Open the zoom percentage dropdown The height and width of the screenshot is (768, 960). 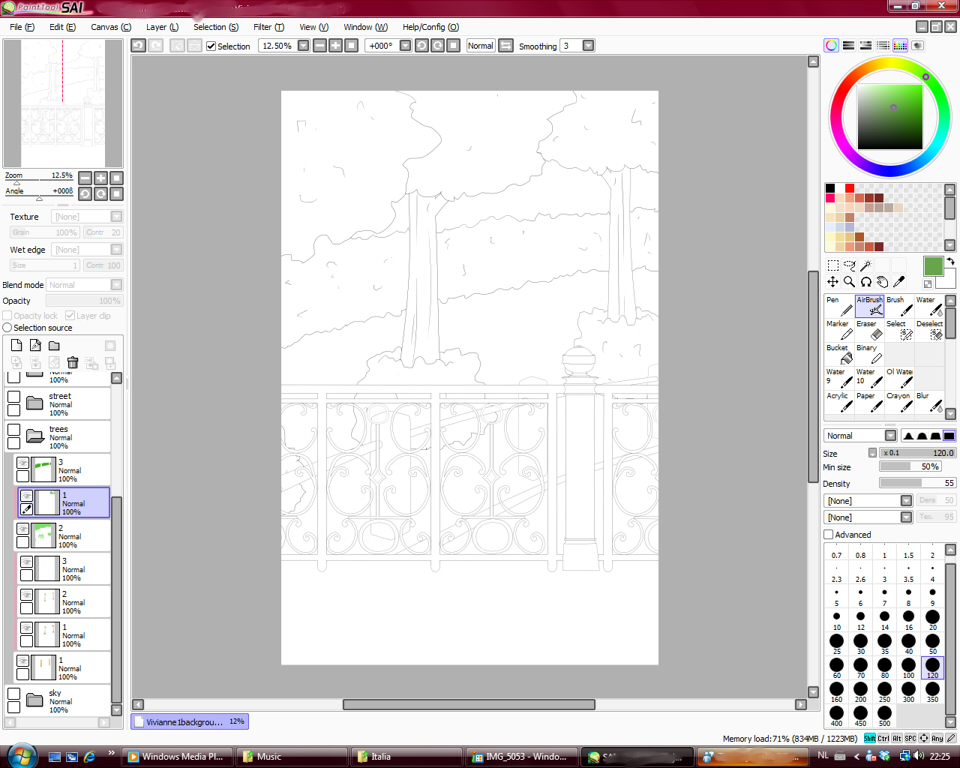[x=303, y=46]
